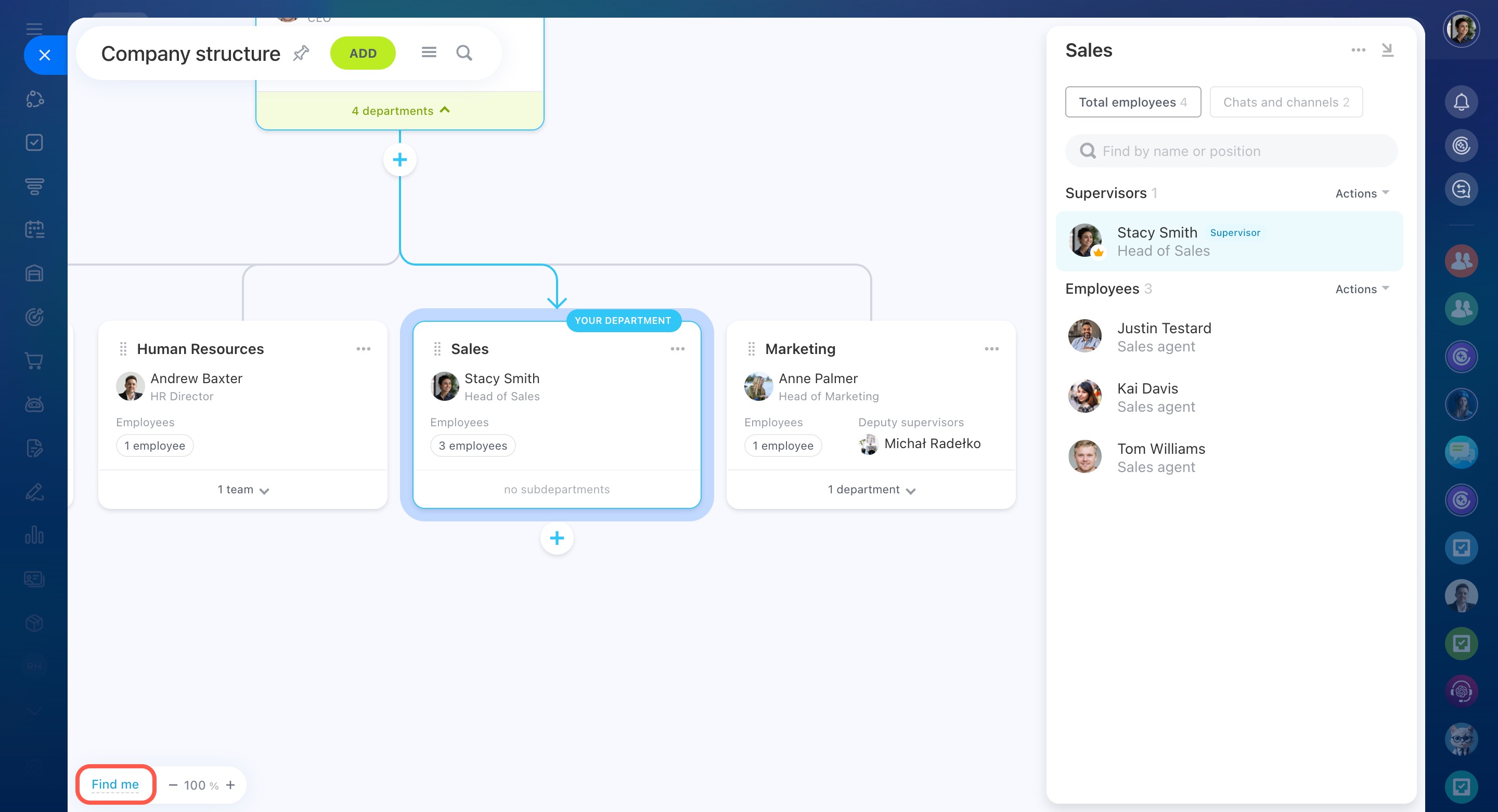Increase zoom with the plus button
Image resolution: width=1498 pixels, height=812 pixels.
(231, 785)
